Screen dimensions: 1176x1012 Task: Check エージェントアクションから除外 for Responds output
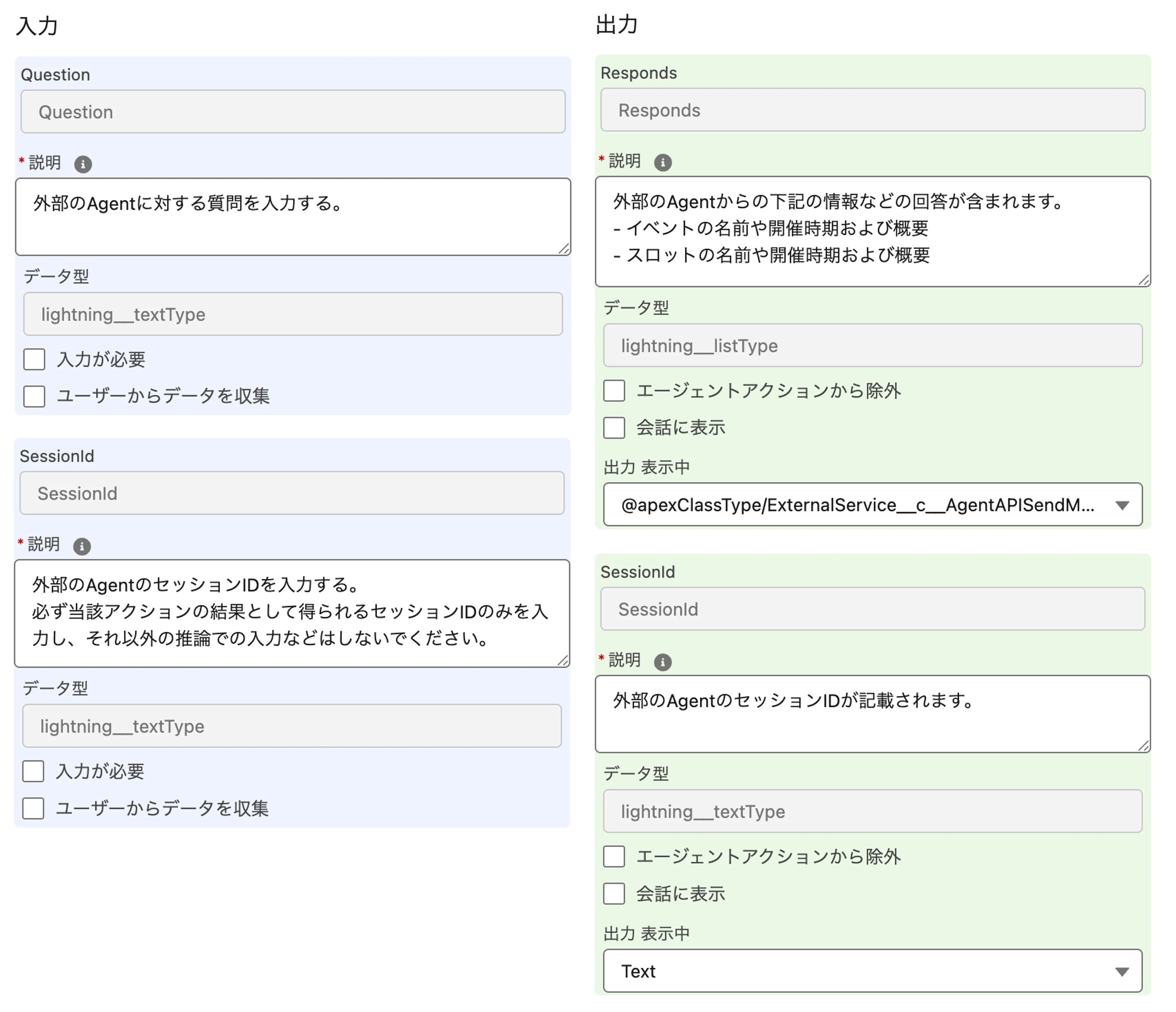(614, 391)
